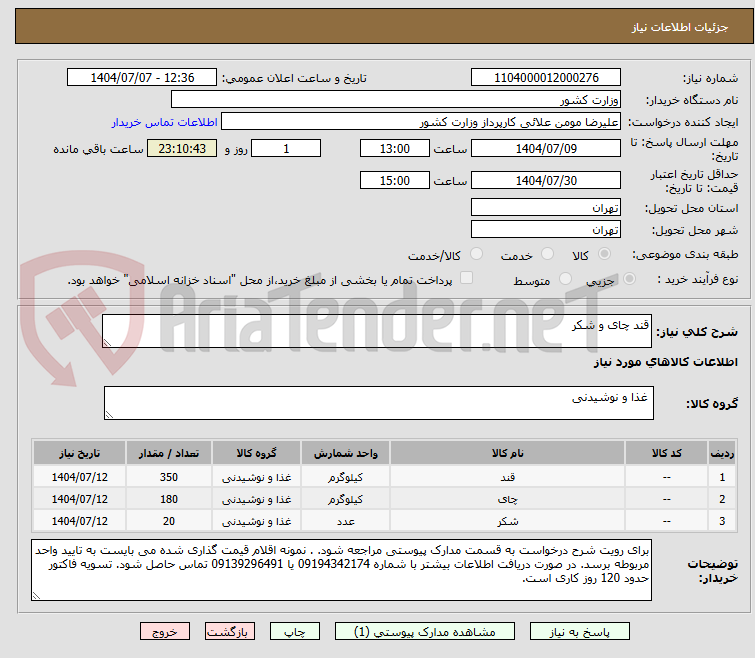755x658 pixels.
Task: Select the خدمت radio option
Action: [547, 255]
